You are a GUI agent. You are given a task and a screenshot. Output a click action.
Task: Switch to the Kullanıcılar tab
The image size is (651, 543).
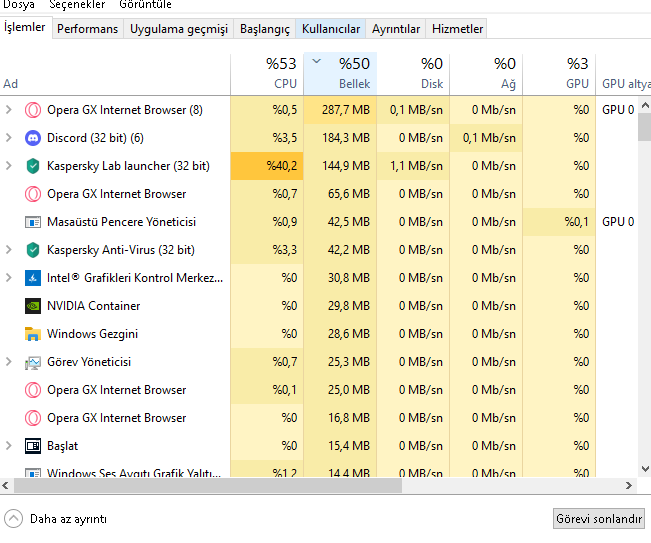pos(331,29)
